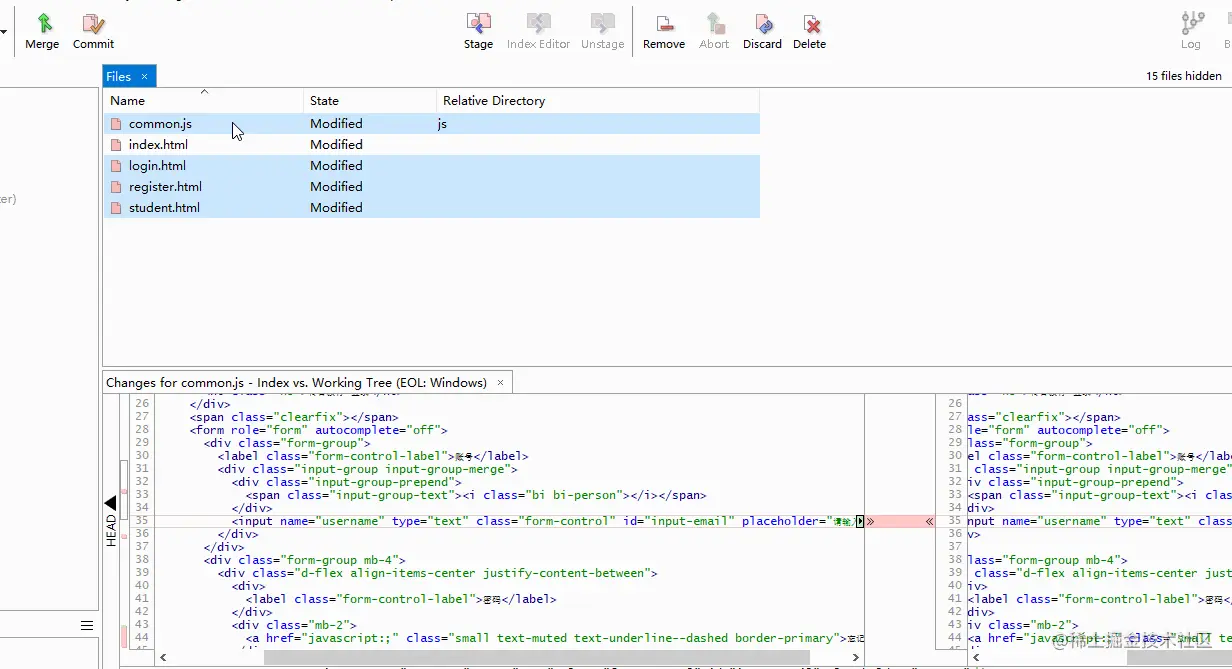
Task: Click the file icon beside login.html
Action: [x=116, y=166]
